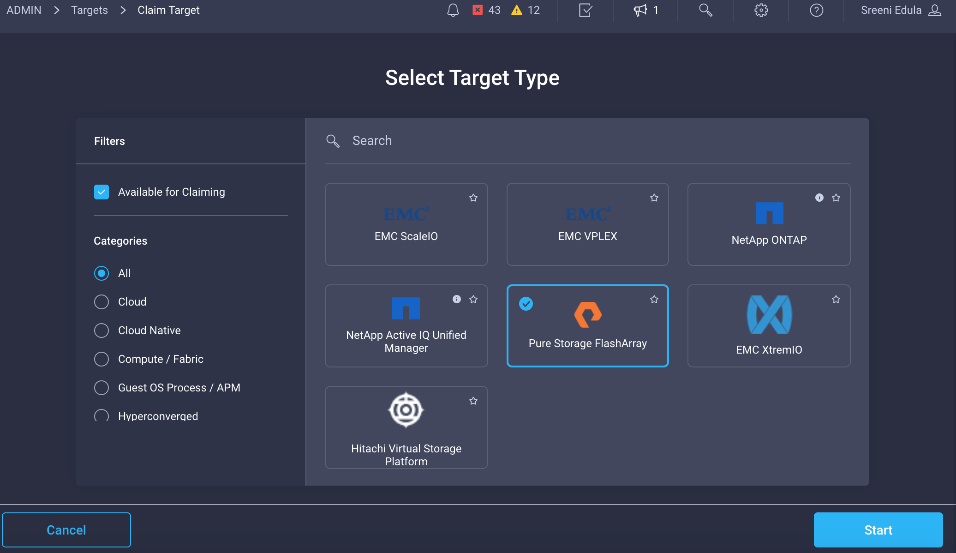Deselect the Pure Storage FlashArray checkmark
The height and width of the screenshot is (553, 956).
pyautogui.click(x=526, y=304)
